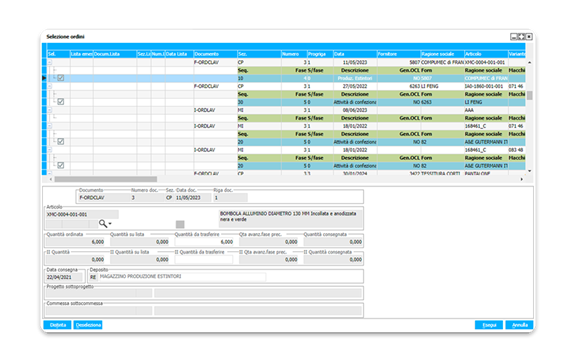Click the Quantità ordinata field 6,000
Screen dimensions: 576x362
click(x=75, y=242)
